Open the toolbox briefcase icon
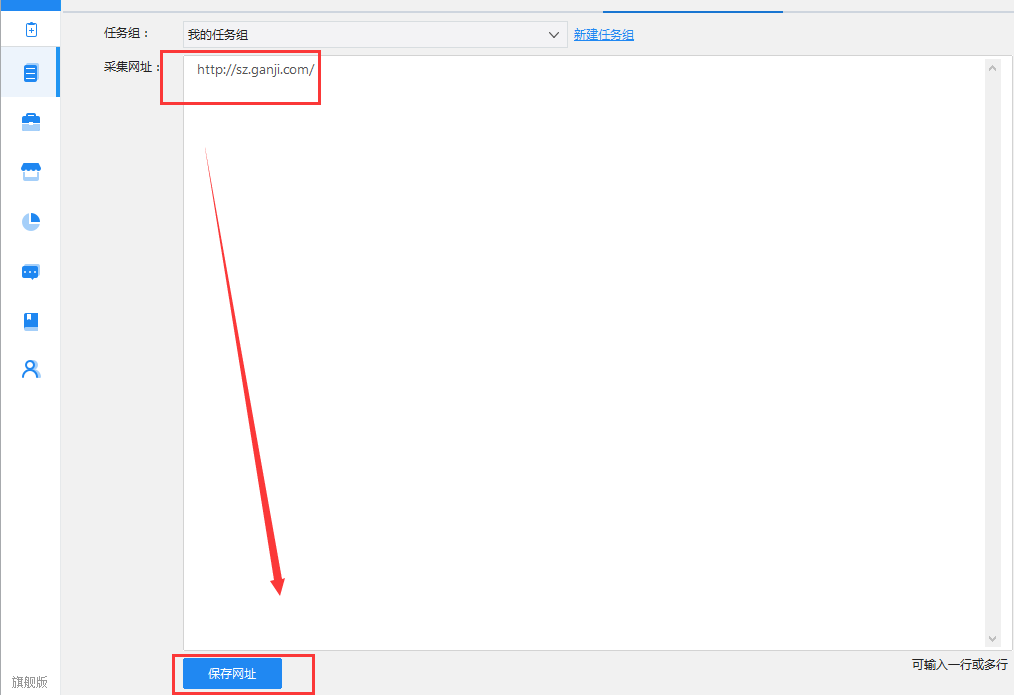The height and width of the screenshot is (695, 1014). pyautogui.click(x=31, y=122)
